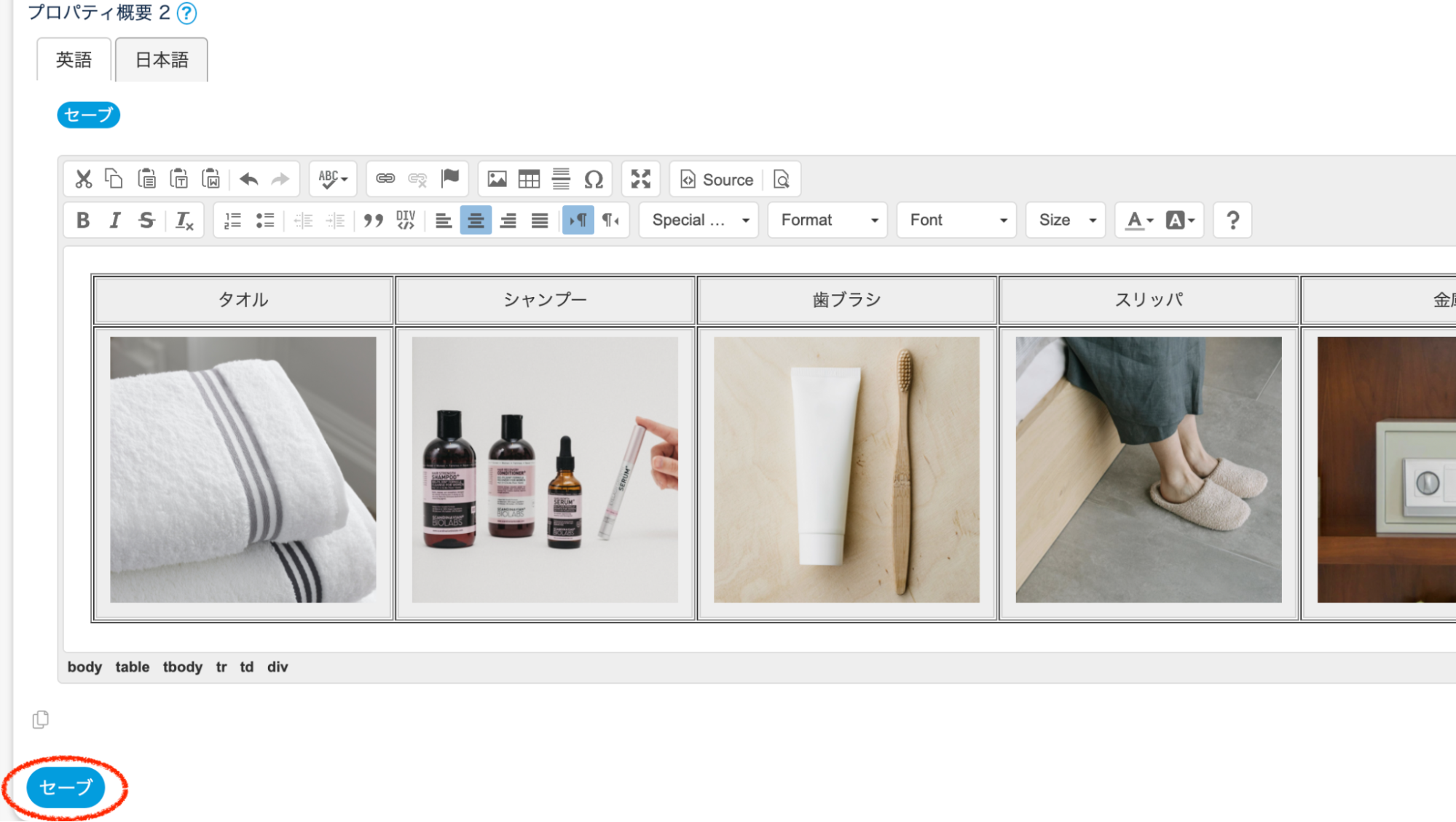The image size is (1456, 822).
Task: Toggle Bold formatting
Action: (x=83, y=221)
